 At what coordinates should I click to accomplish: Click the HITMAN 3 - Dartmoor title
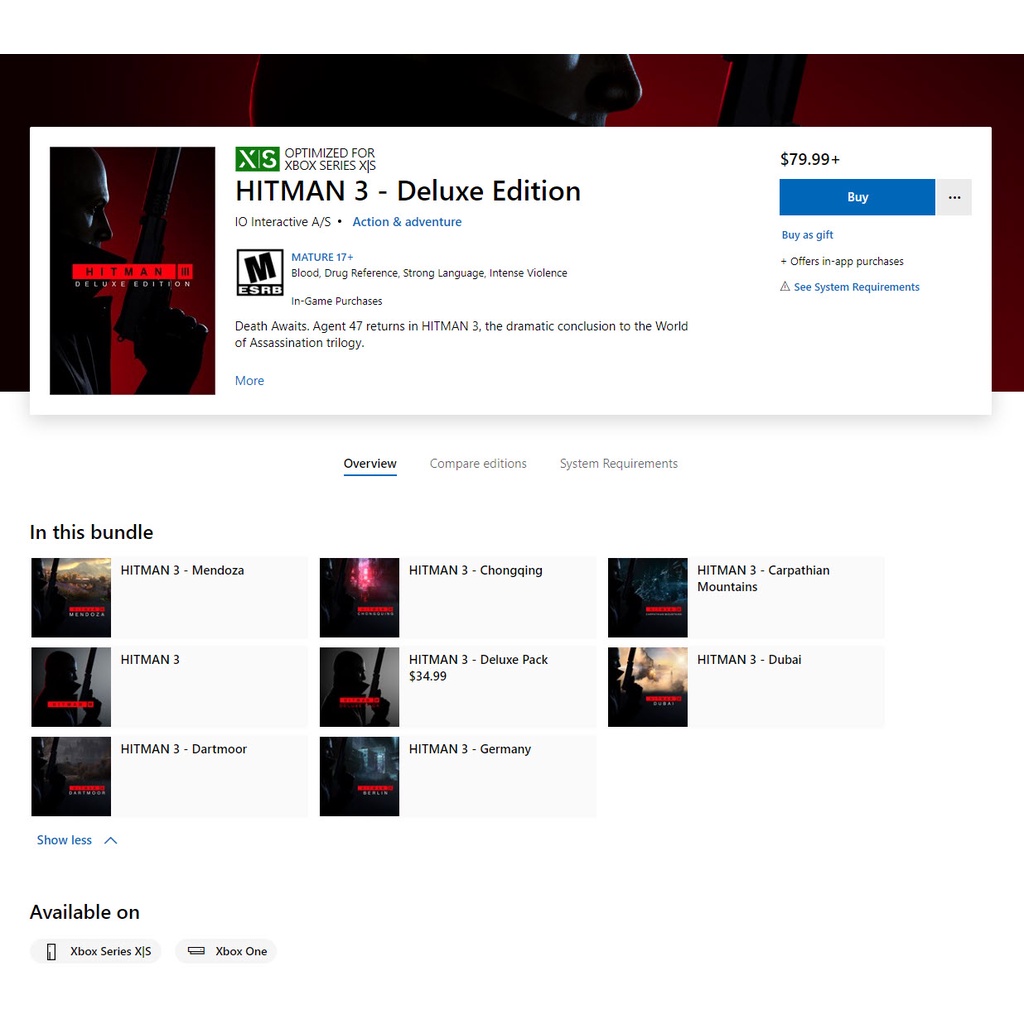click(x=184, y=749)
